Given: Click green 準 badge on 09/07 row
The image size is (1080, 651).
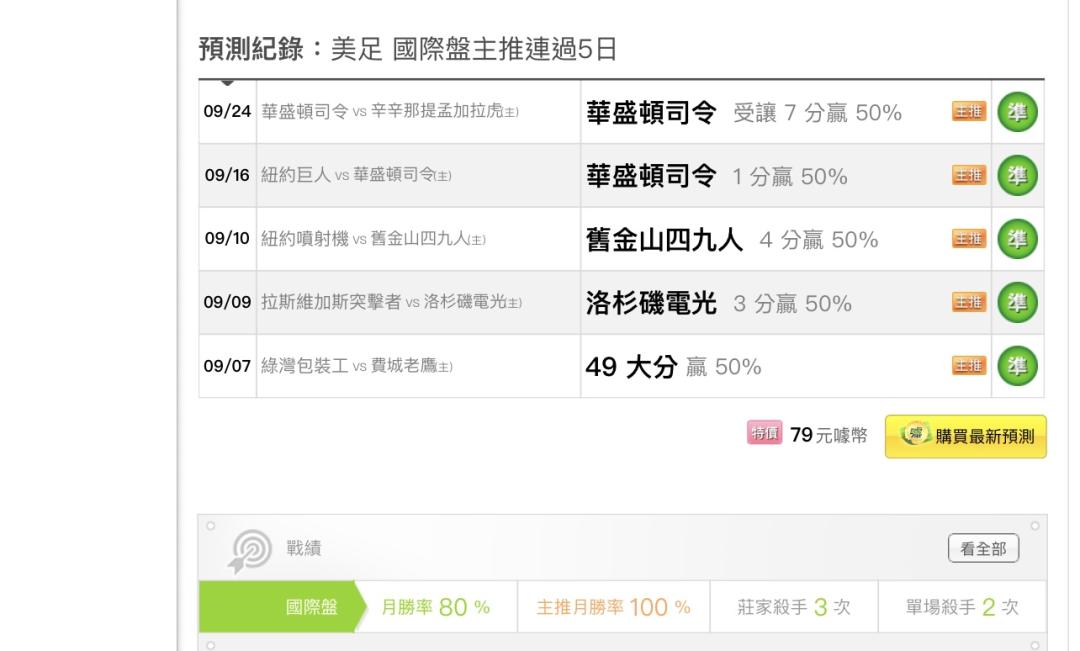Looking at the screenshot, I should (1017, 365).
